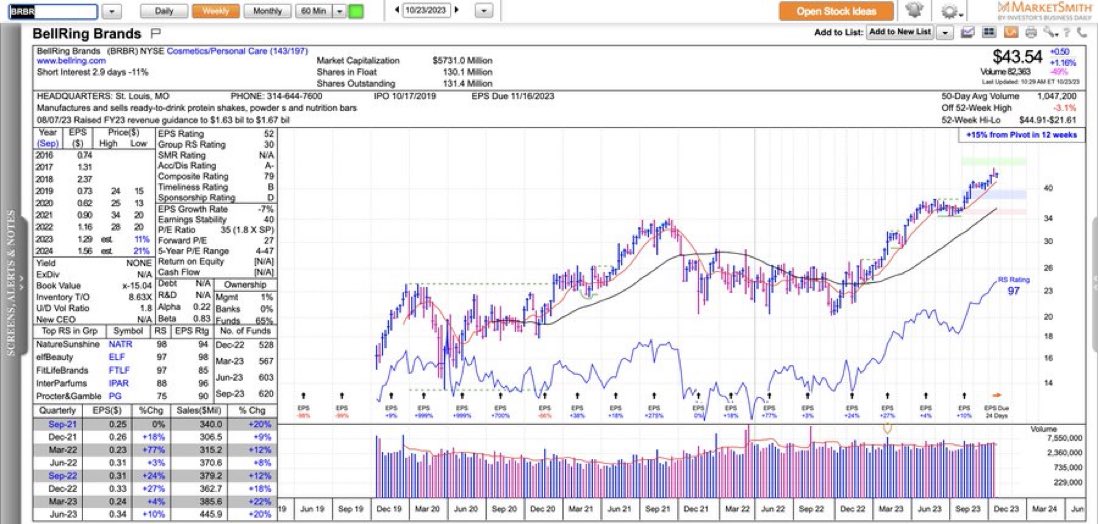Click the 50-Day Avg Volume value 1,047,200
The height and width of the screenshot is (524, 1098).
pos(1058,96)
